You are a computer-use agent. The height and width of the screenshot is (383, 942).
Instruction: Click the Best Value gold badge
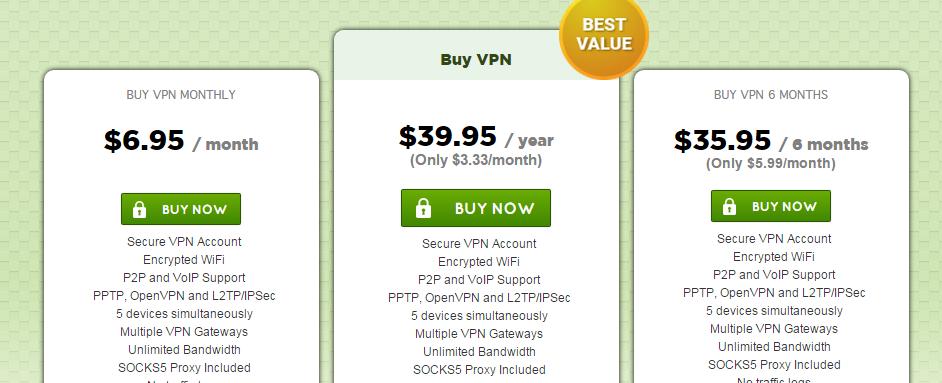pos(604,35)
